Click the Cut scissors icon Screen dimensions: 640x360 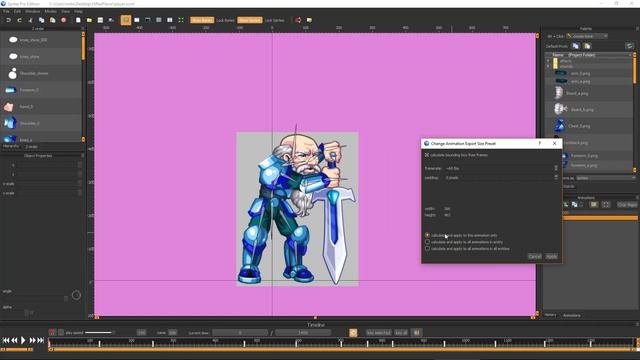(x=31, y=20)
